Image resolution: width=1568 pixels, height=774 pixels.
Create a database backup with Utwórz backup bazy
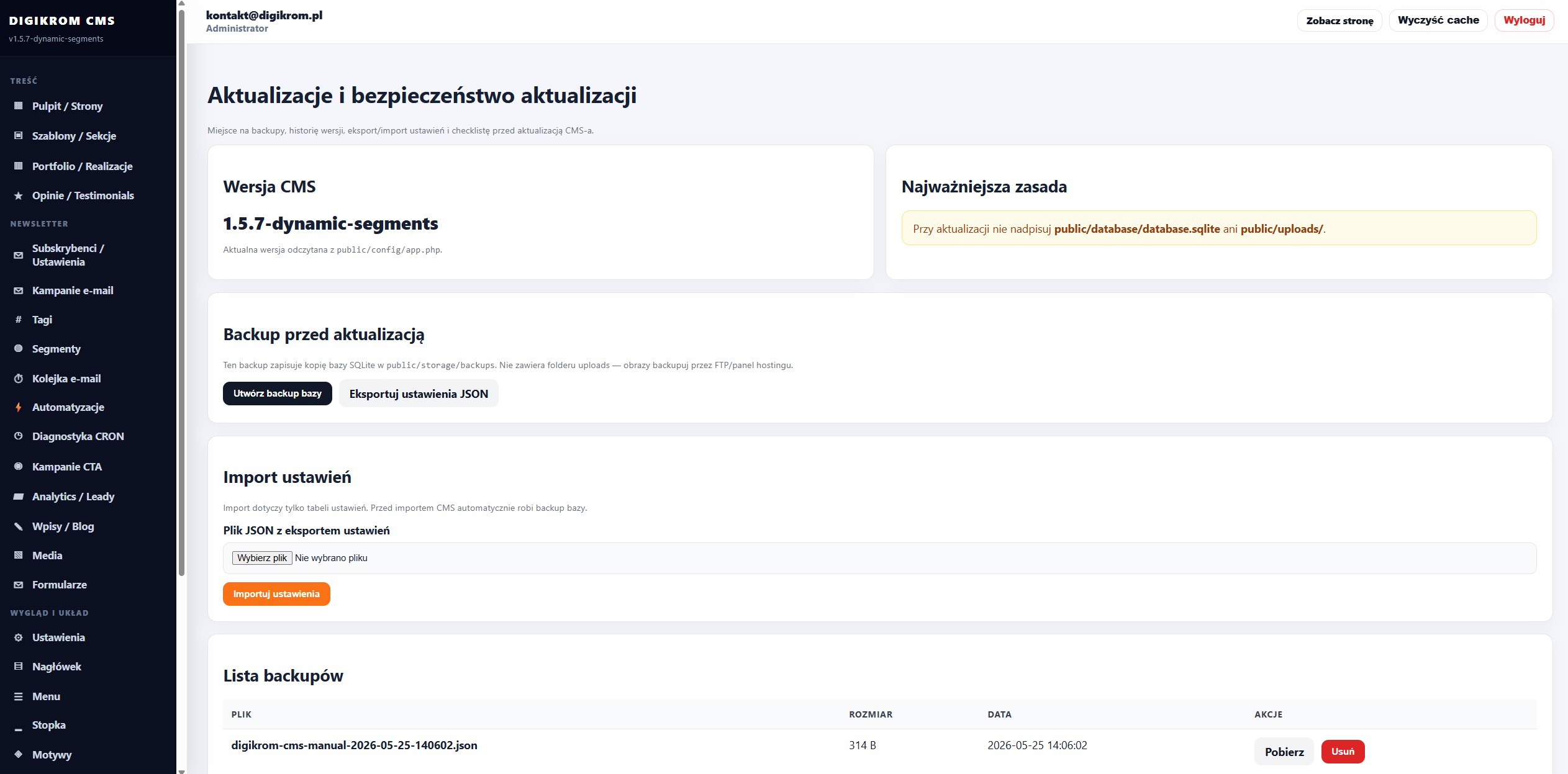point(277,394)
